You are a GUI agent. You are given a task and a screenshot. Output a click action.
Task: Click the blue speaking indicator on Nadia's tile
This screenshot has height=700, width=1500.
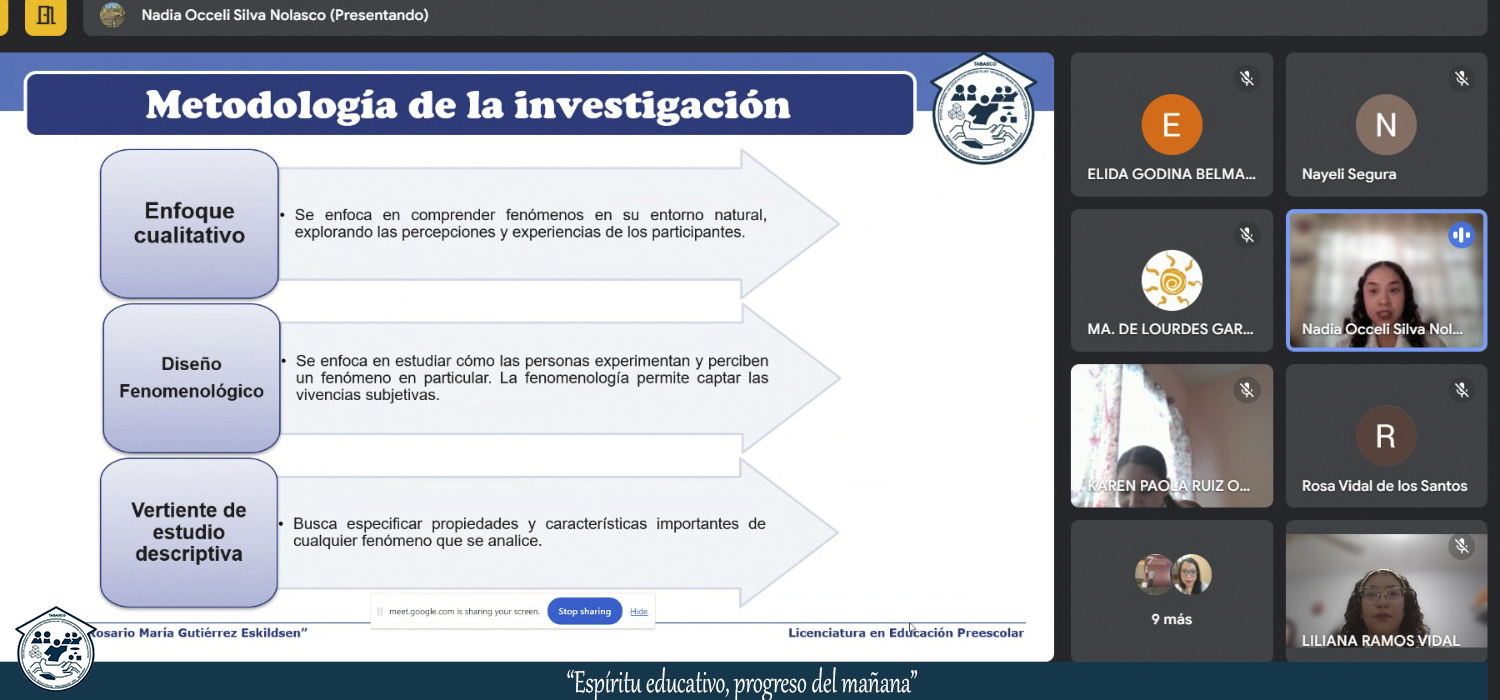click(1461, 235)
